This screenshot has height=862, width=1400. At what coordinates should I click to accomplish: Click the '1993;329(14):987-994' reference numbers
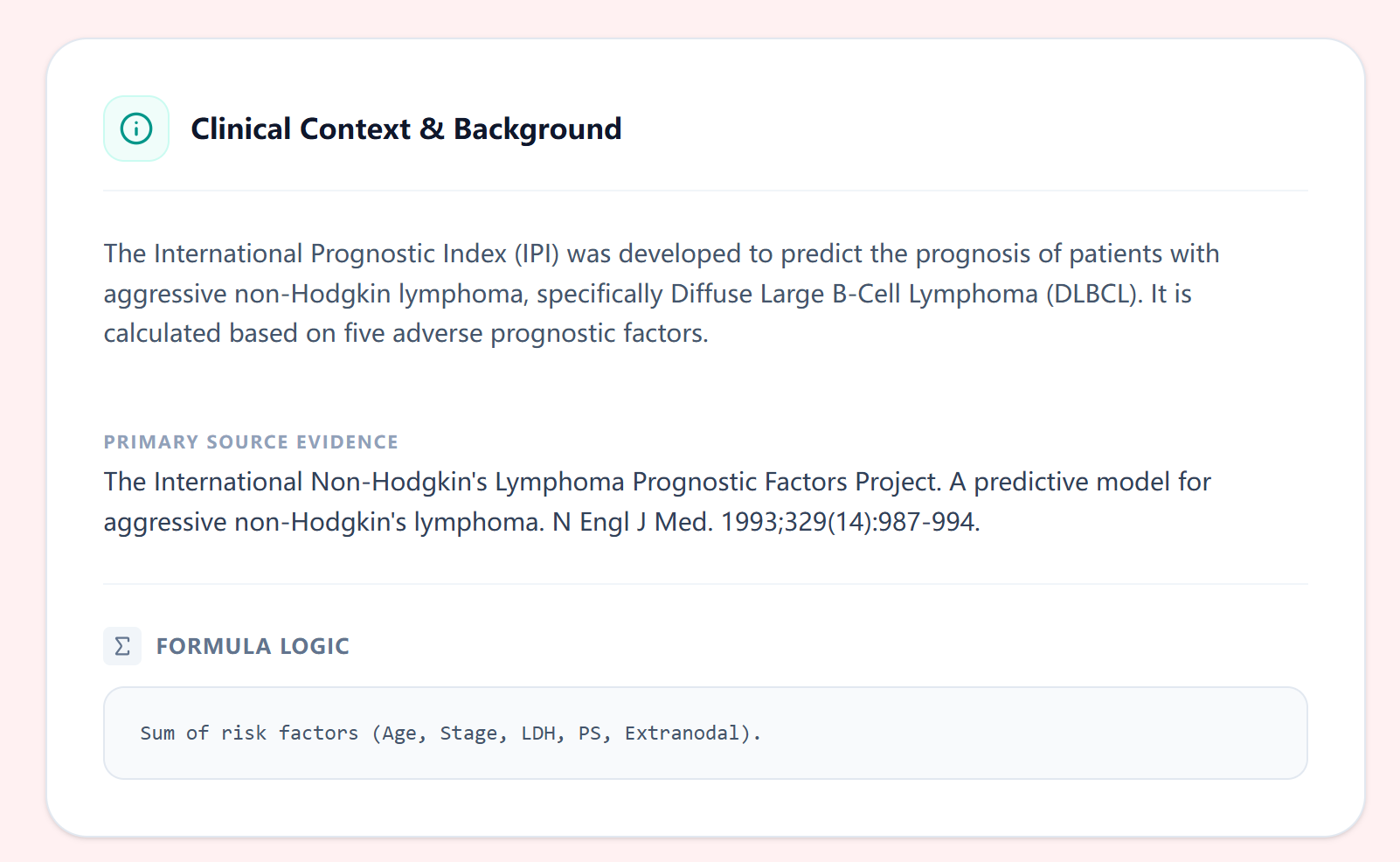click(x=849, y=522)
